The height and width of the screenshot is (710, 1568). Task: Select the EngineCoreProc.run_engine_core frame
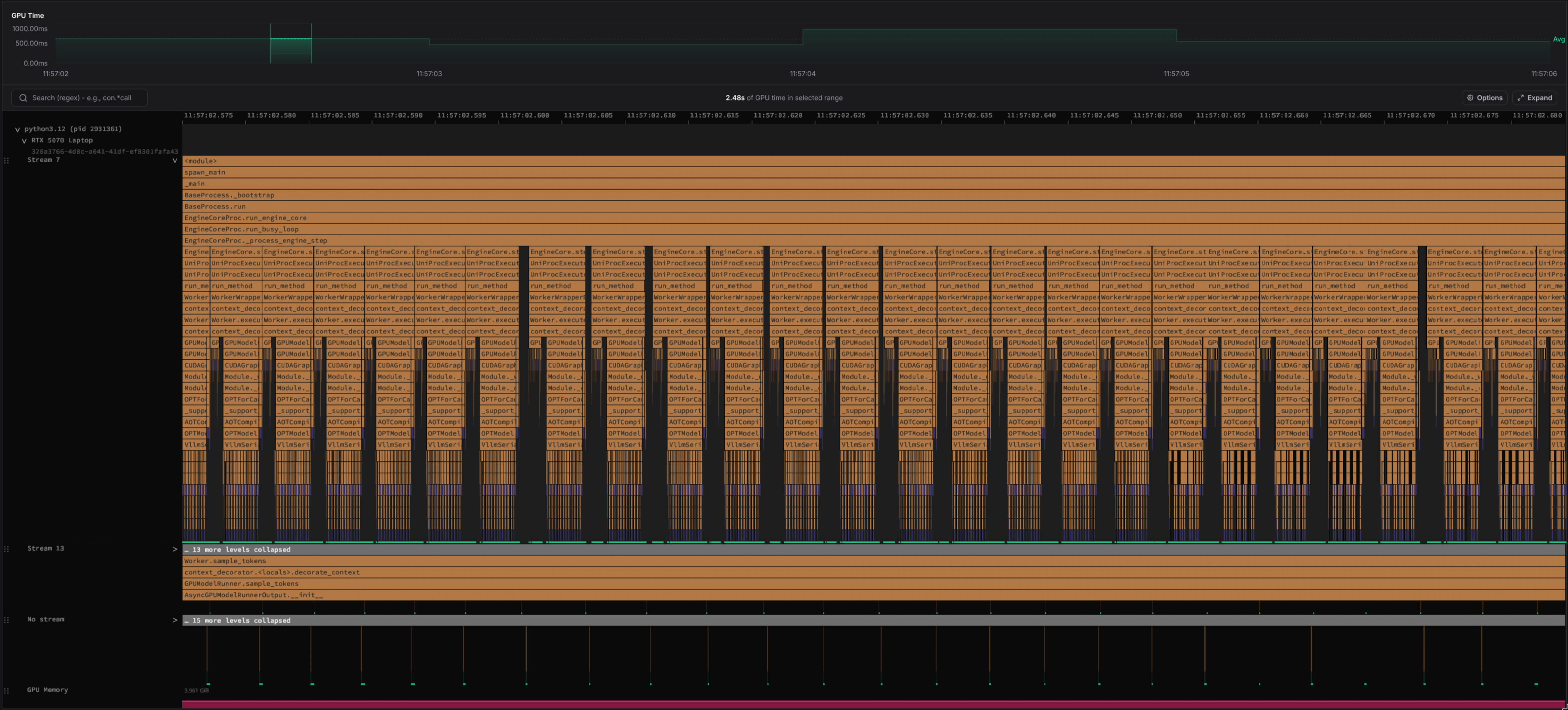(x=874, y=218)
